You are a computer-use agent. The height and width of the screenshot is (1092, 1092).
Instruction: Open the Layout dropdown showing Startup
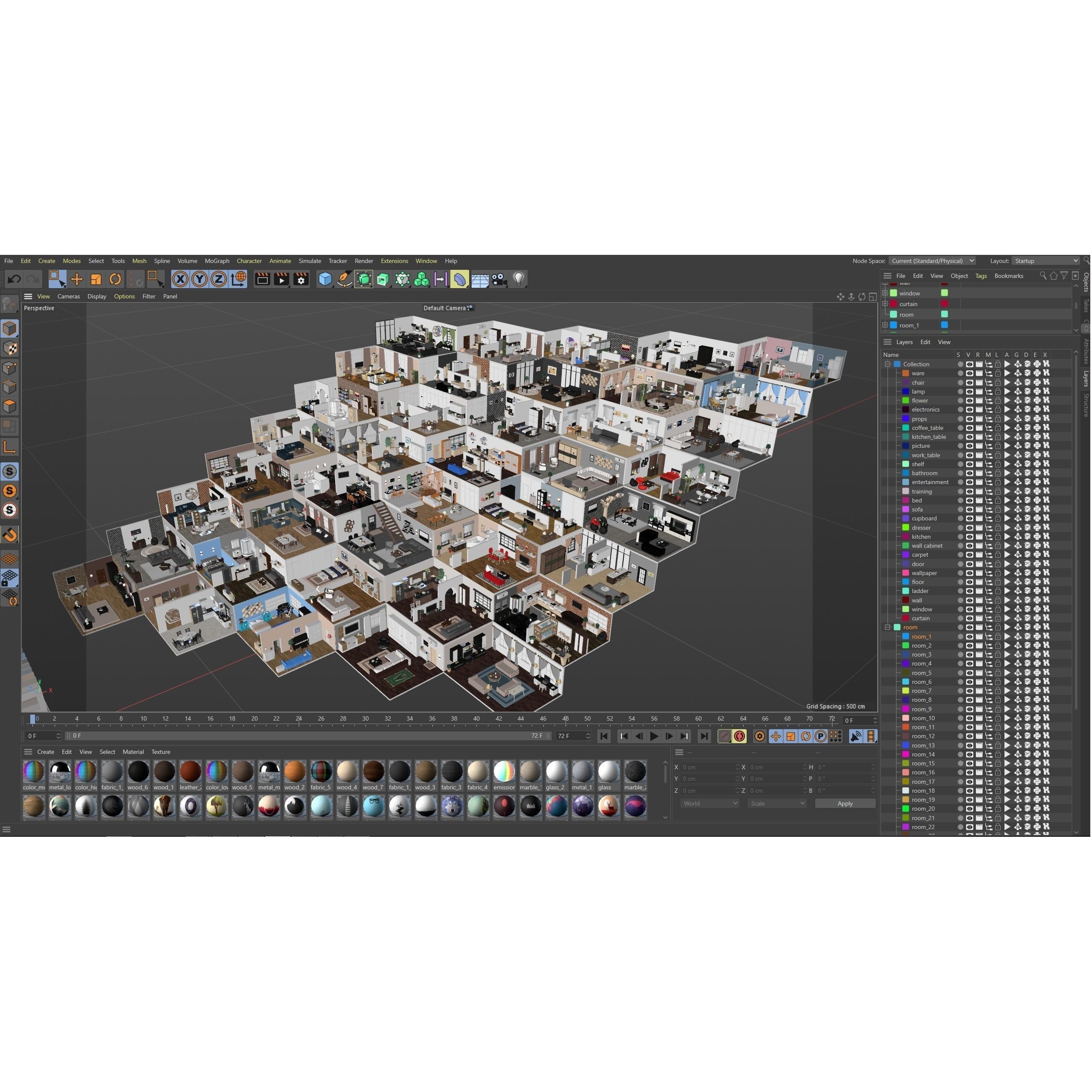[x=1045, y=260]
